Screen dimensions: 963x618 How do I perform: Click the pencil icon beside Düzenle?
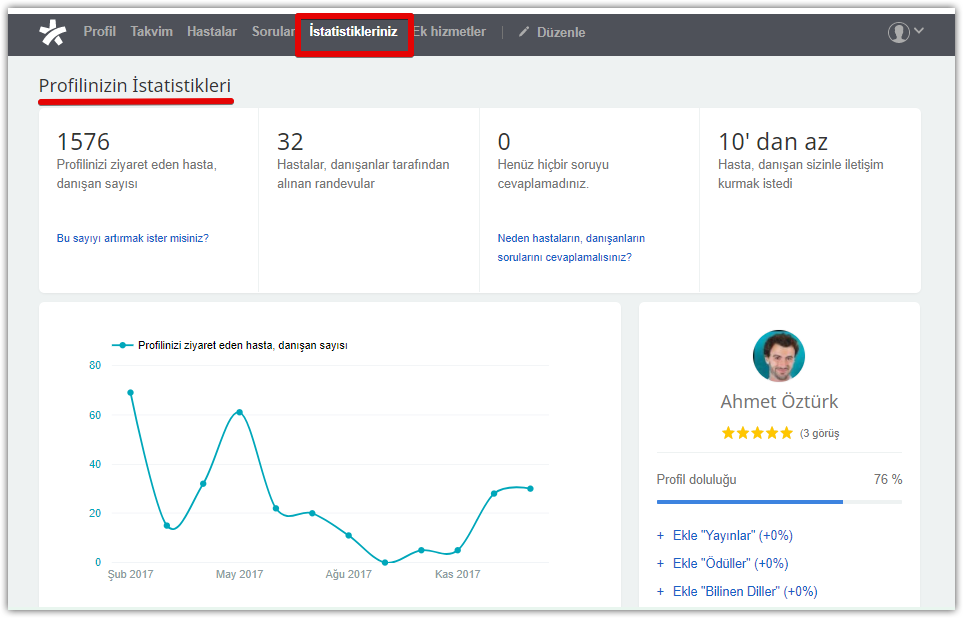[524, 32]
